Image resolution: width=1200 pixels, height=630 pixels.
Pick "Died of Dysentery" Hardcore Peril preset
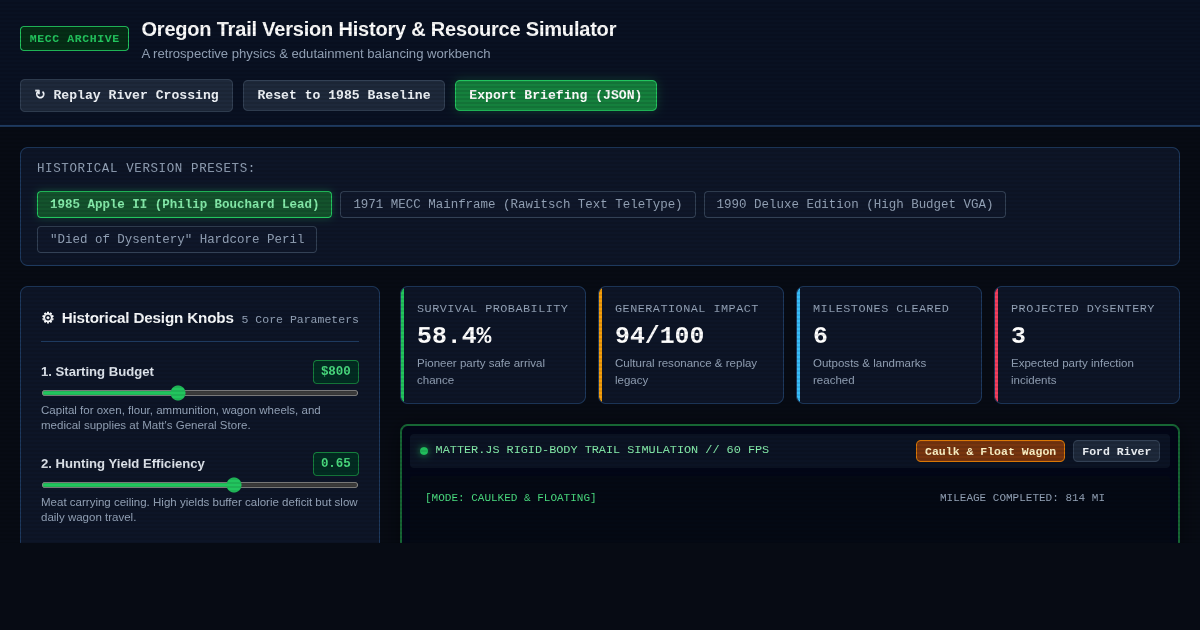[x=177, y=240]
